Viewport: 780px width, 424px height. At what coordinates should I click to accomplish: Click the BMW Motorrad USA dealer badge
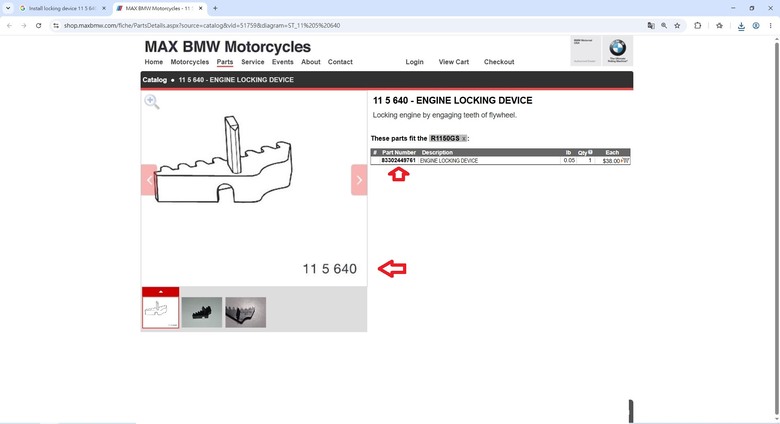coord(585,50)
